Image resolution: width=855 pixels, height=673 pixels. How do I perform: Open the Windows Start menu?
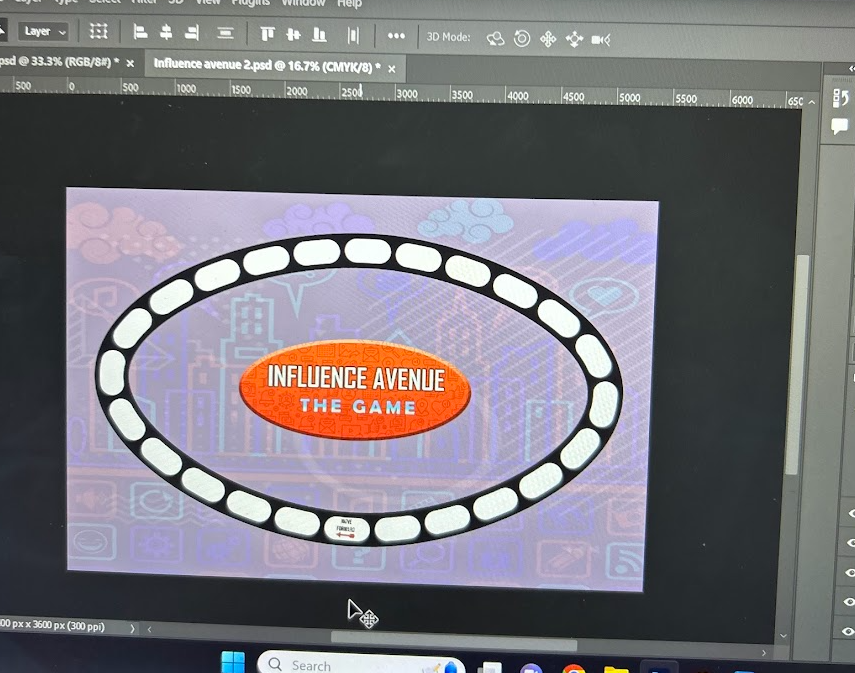pos(233,663)
